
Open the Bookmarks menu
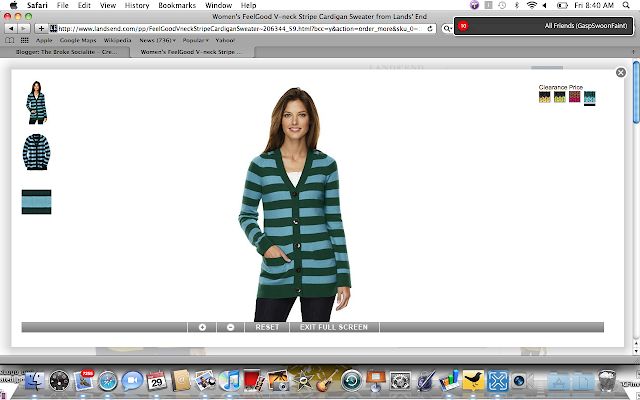point(177,5)
